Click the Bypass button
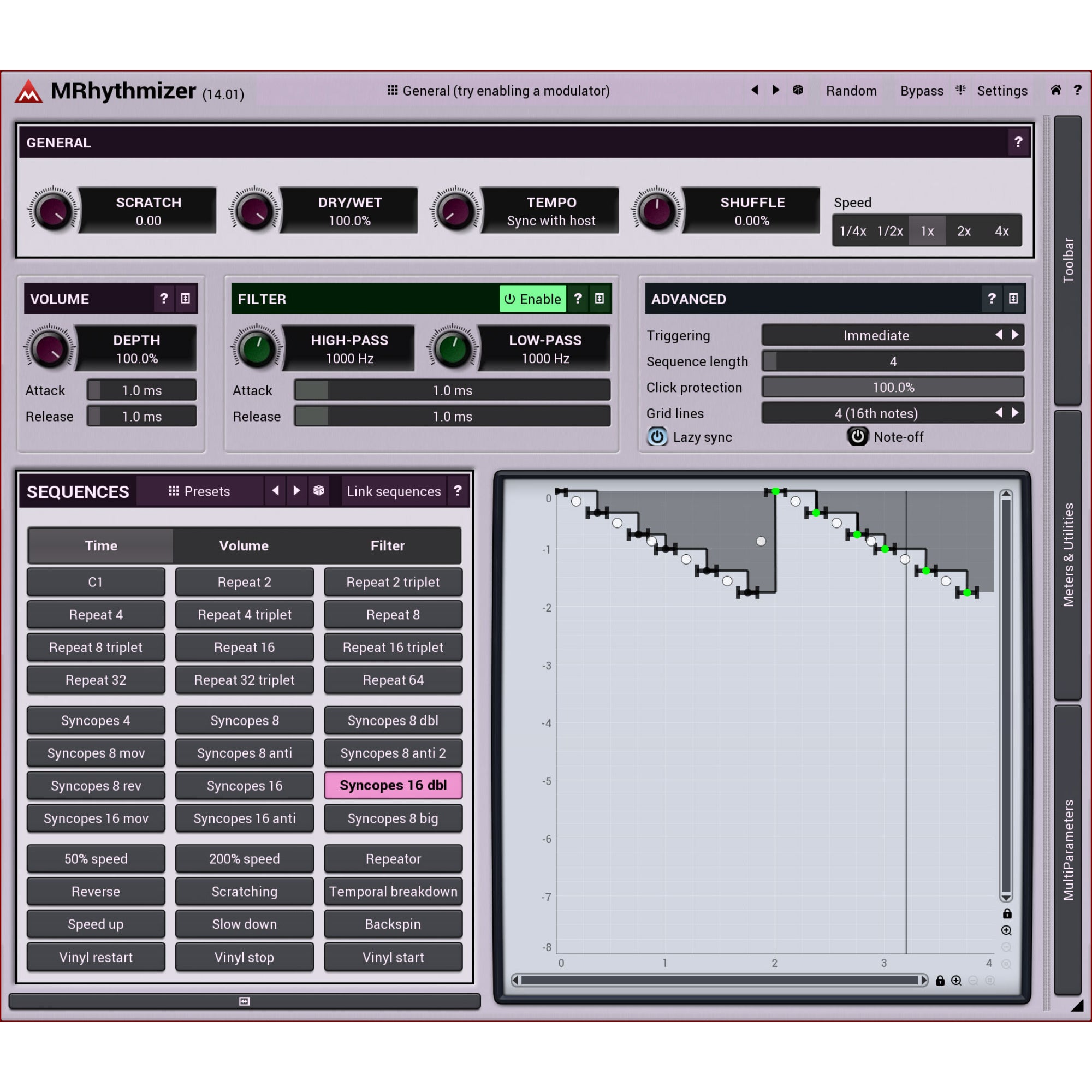 tap(922, 91)
